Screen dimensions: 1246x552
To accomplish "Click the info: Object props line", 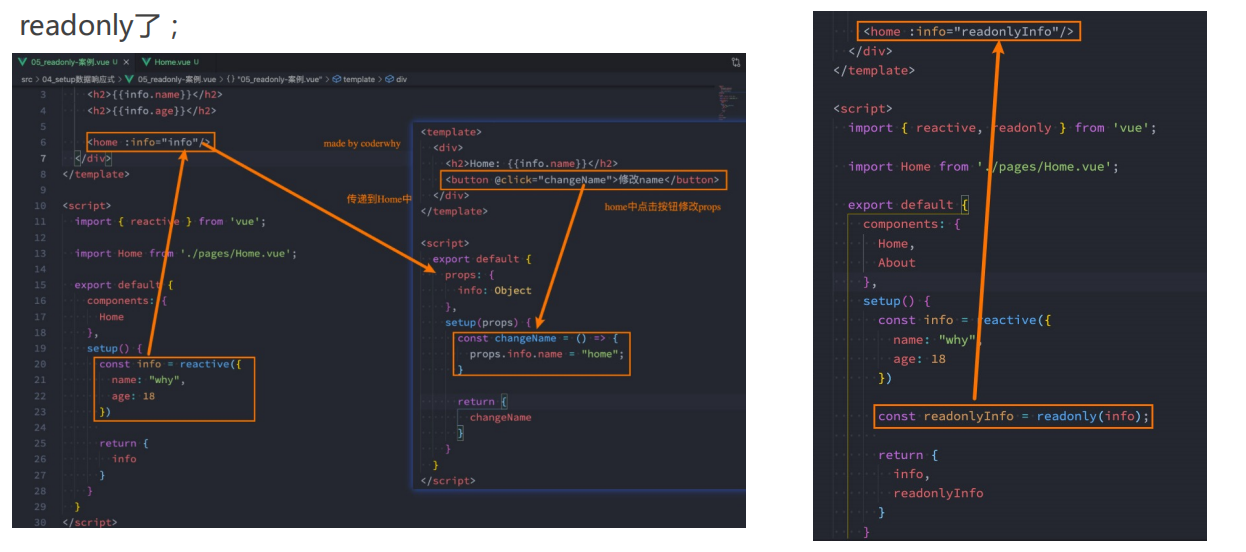I will click(494, 290).
